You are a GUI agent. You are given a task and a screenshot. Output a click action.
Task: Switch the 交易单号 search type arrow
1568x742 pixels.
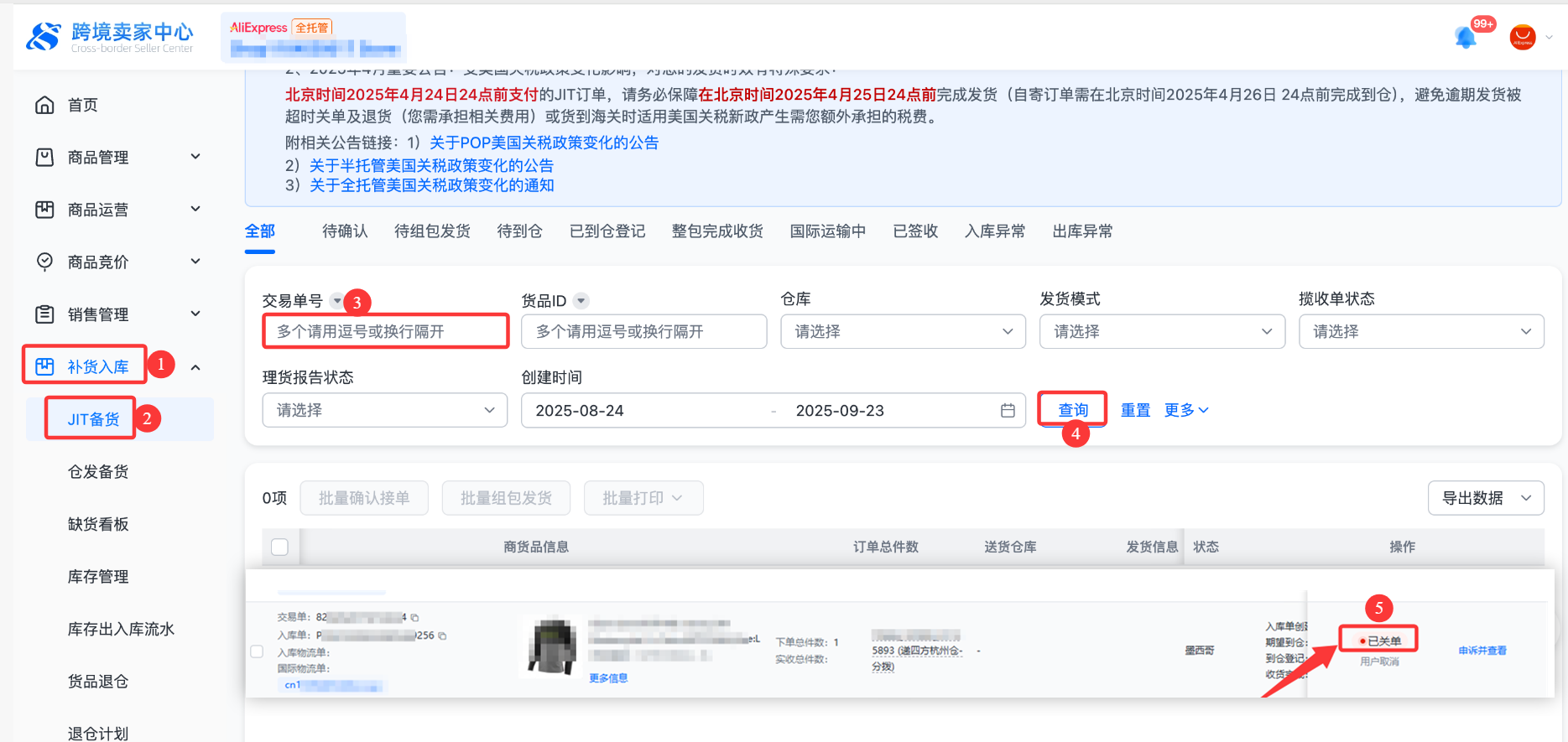click(x=337, y=300)
